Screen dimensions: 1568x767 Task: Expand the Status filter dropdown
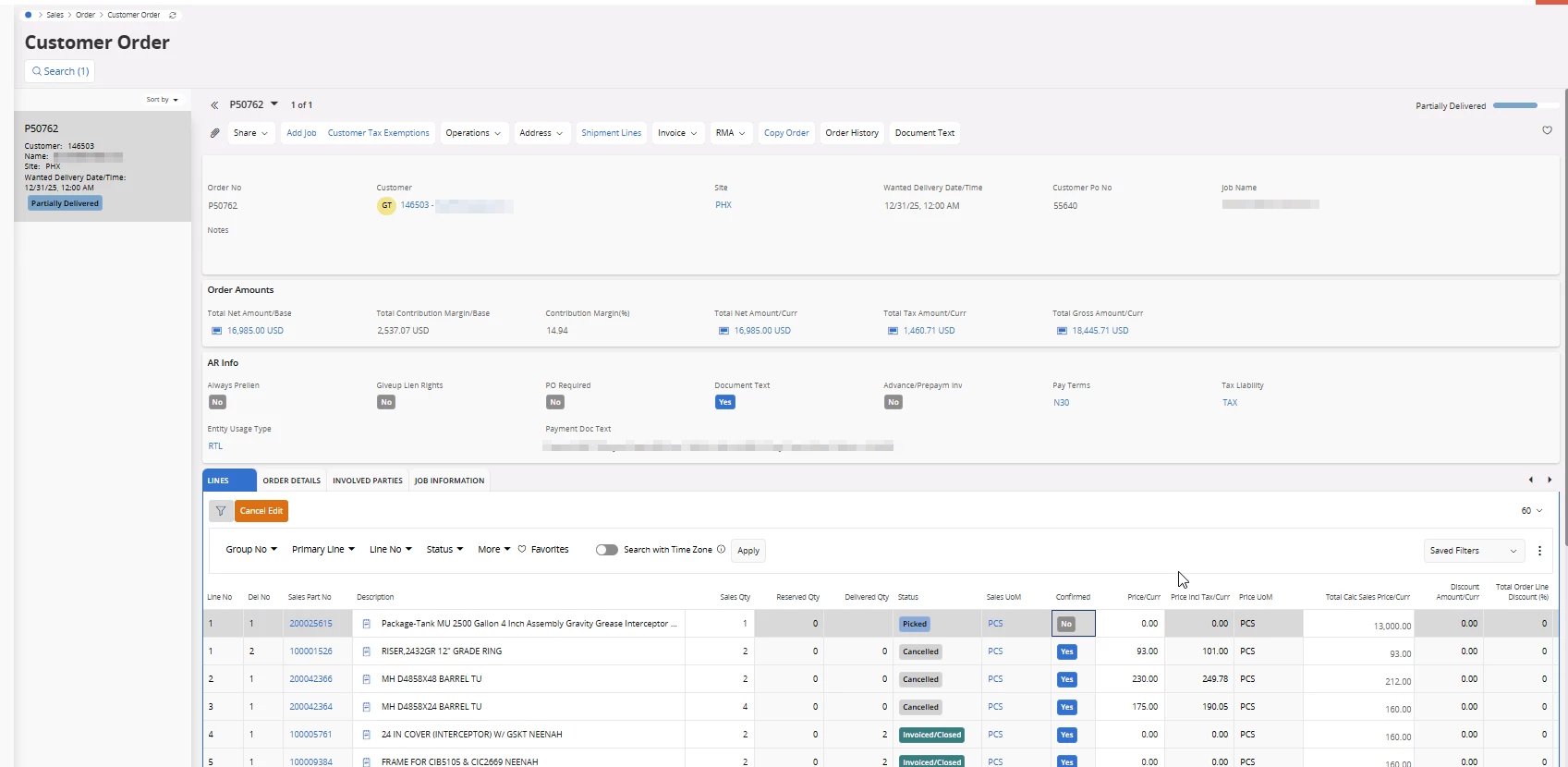click(444, 550)
